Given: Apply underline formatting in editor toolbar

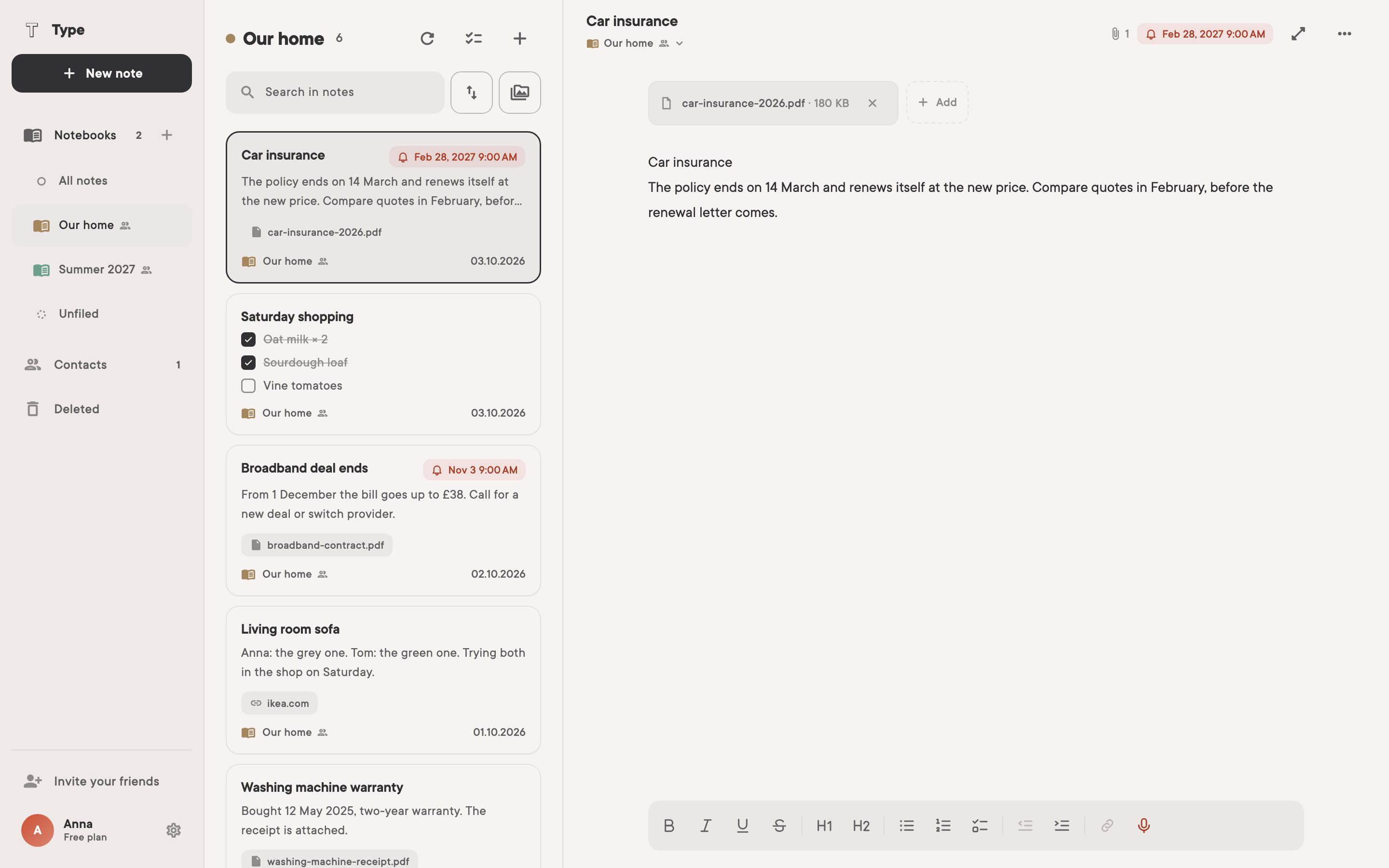Looking at the screenshot, I should [x=742, y=826].
